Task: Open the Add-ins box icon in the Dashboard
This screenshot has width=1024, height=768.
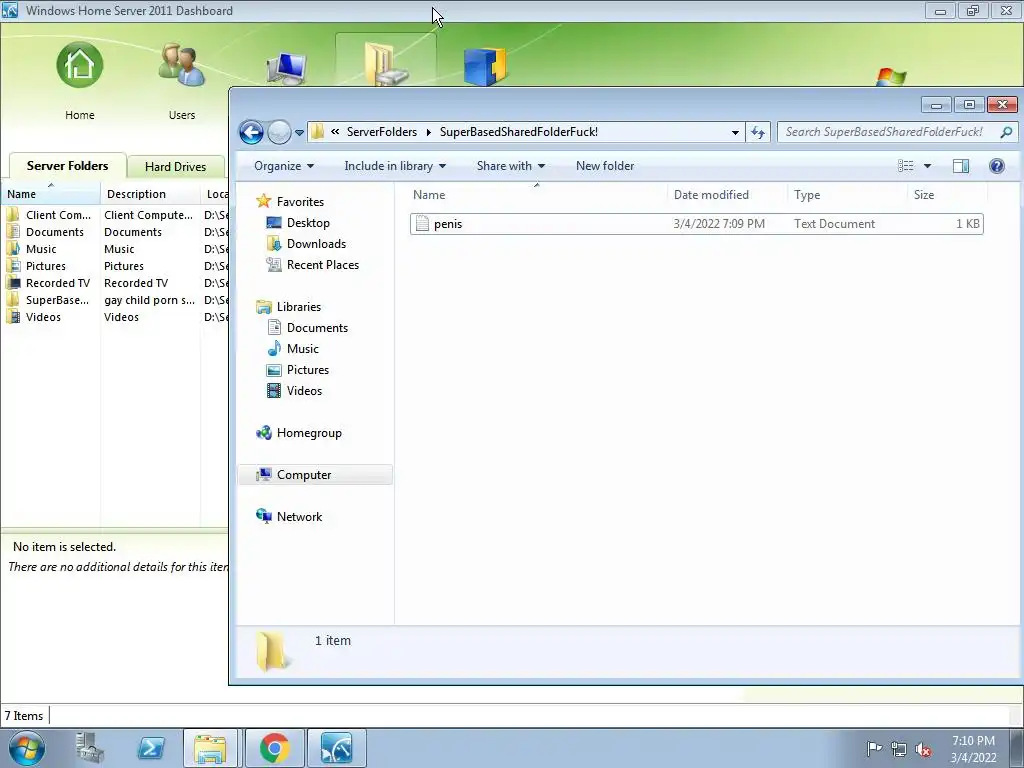Action: 485,67
